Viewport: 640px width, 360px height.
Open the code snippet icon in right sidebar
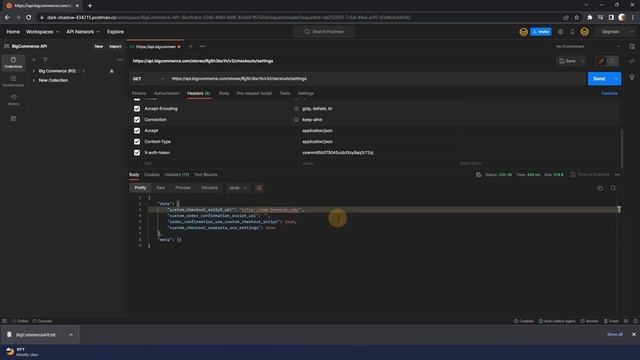click(632, 61)
